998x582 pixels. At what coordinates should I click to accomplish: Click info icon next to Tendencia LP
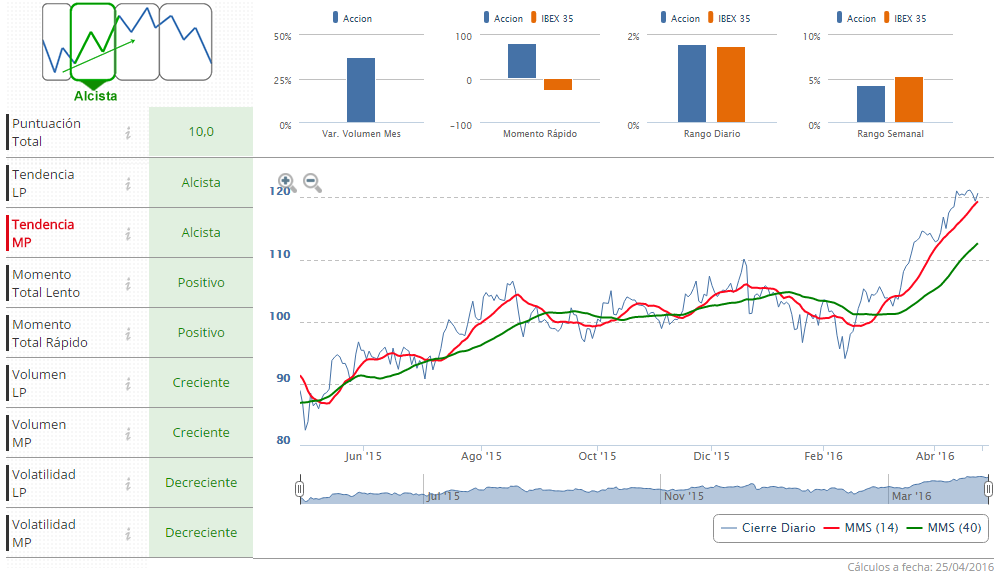[128, 183]
